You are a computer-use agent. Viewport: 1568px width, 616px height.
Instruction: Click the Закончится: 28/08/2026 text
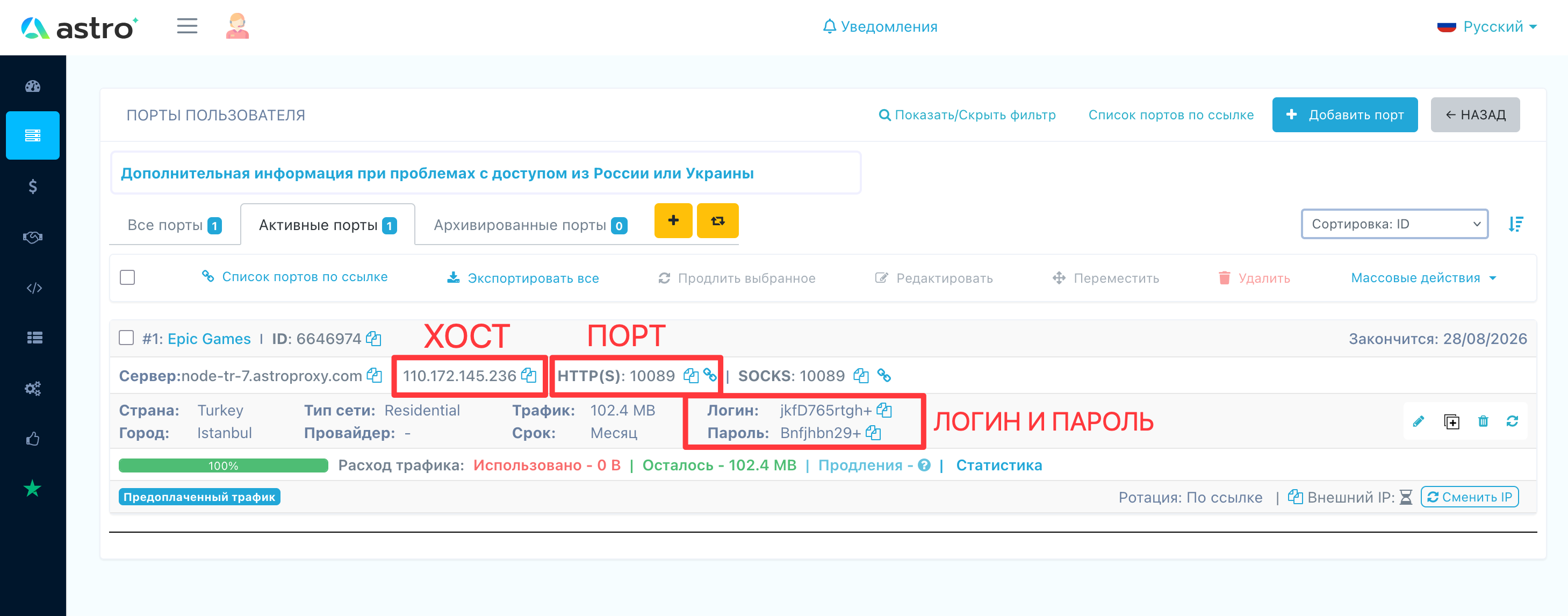1438,339
